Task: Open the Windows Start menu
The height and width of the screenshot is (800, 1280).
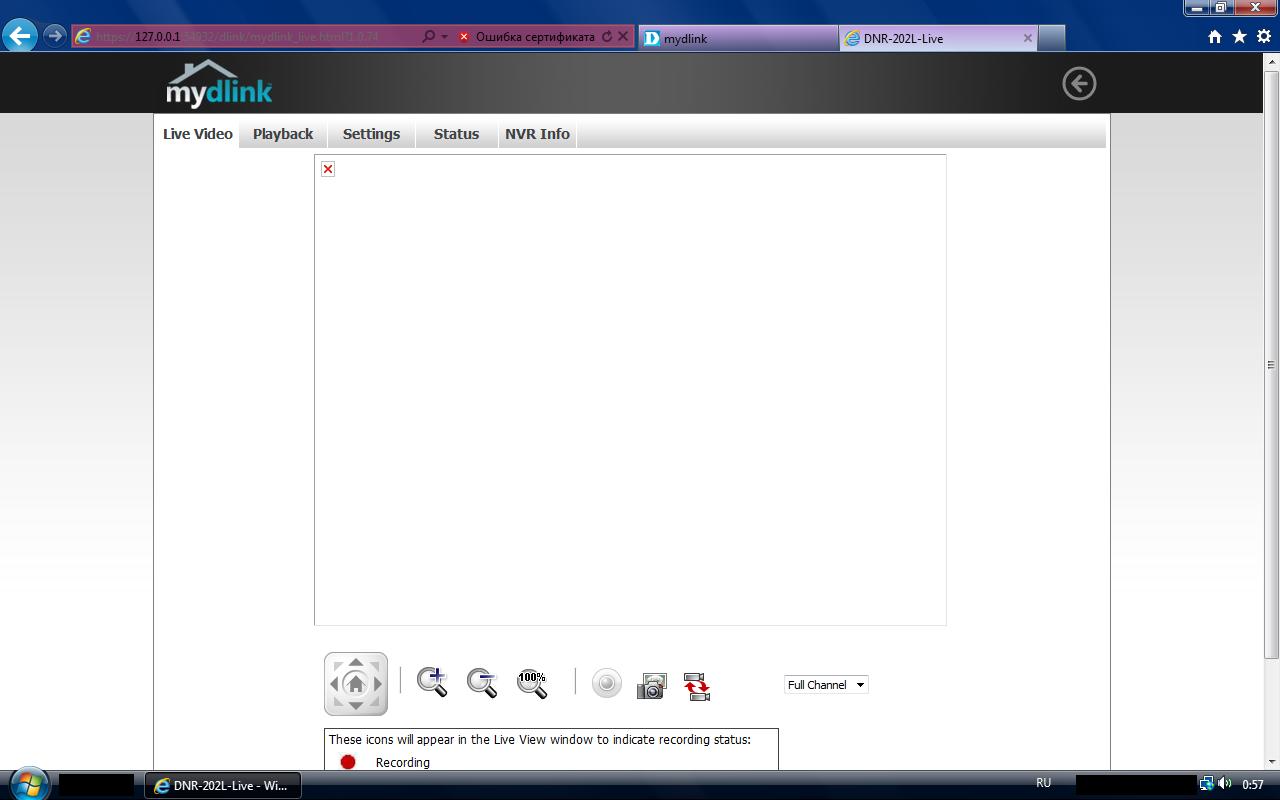Action: (27, 784)
